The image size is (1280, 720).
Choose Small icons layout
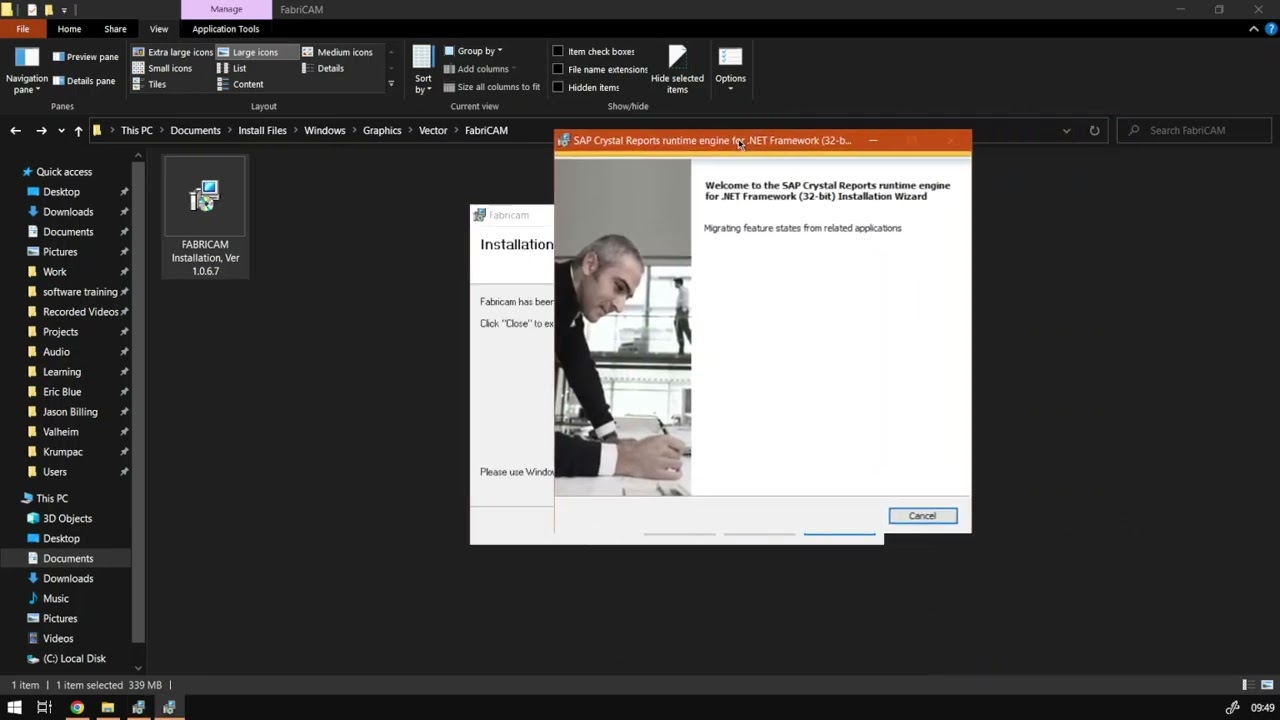pyautogui.click(x=162, y=68)
